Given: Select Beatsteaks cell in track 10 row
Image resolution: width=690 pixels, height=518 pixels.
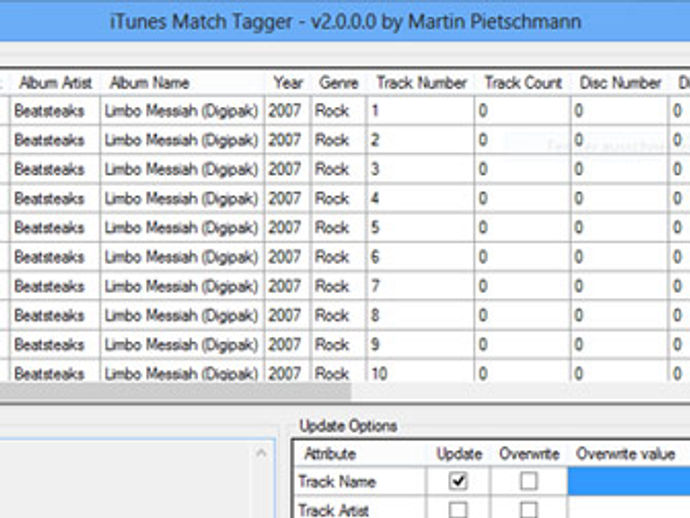Looking at the screenshot, I should point(55,373).
